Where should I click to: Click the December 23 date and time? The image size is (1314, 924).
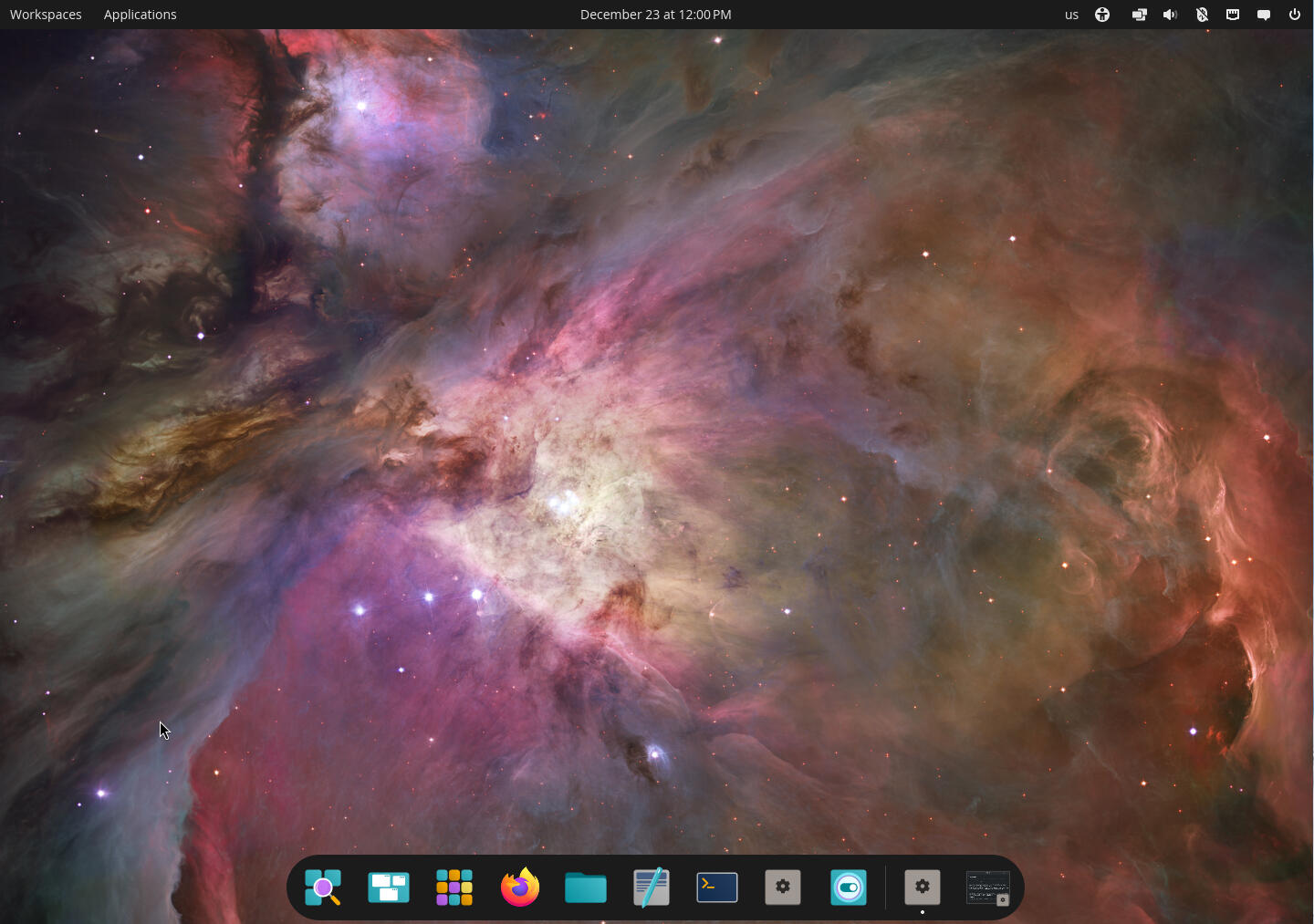tap(656, 15)
